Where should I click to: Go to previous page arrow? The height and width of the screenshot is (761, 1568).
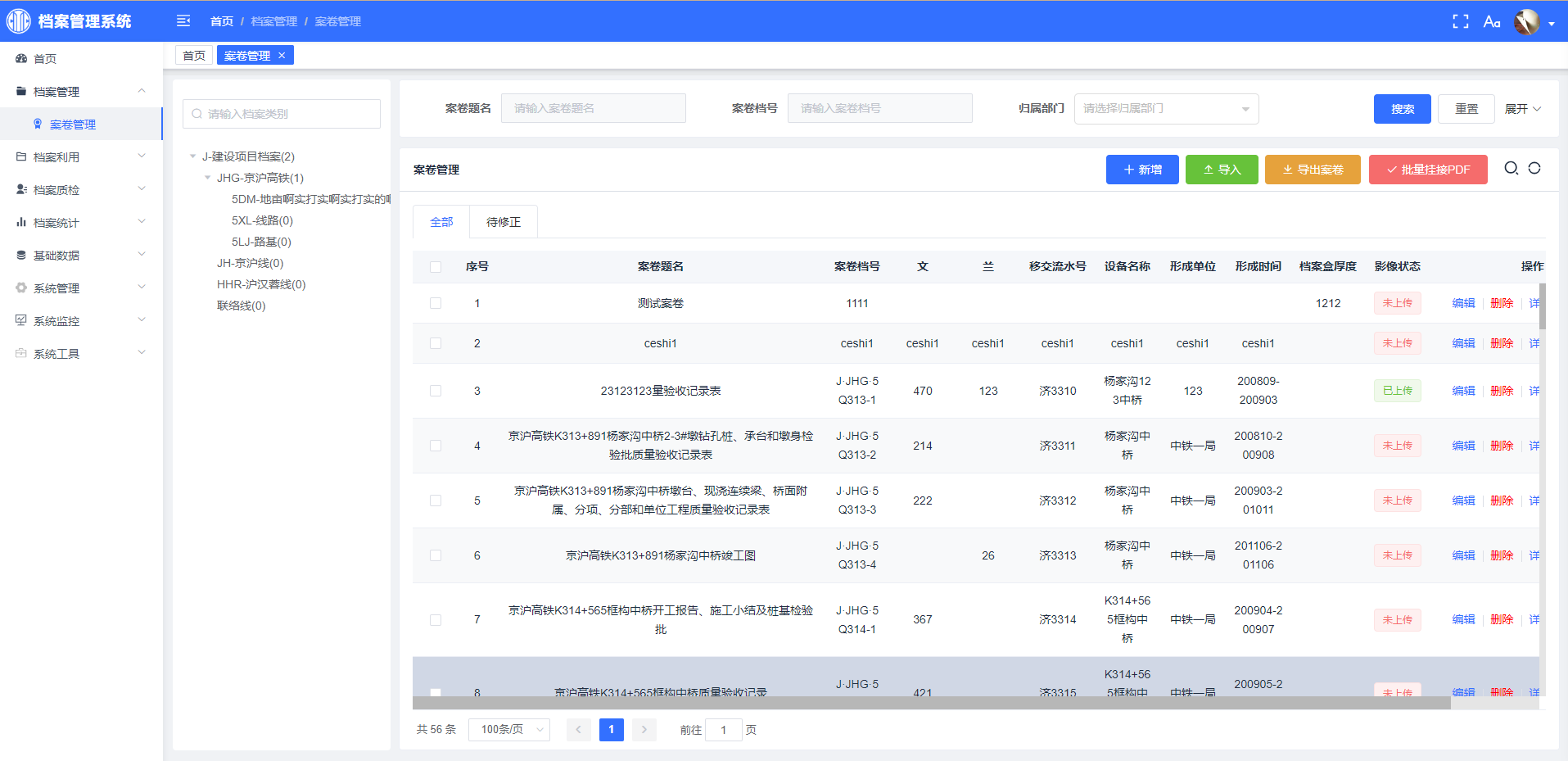(579, 729)
